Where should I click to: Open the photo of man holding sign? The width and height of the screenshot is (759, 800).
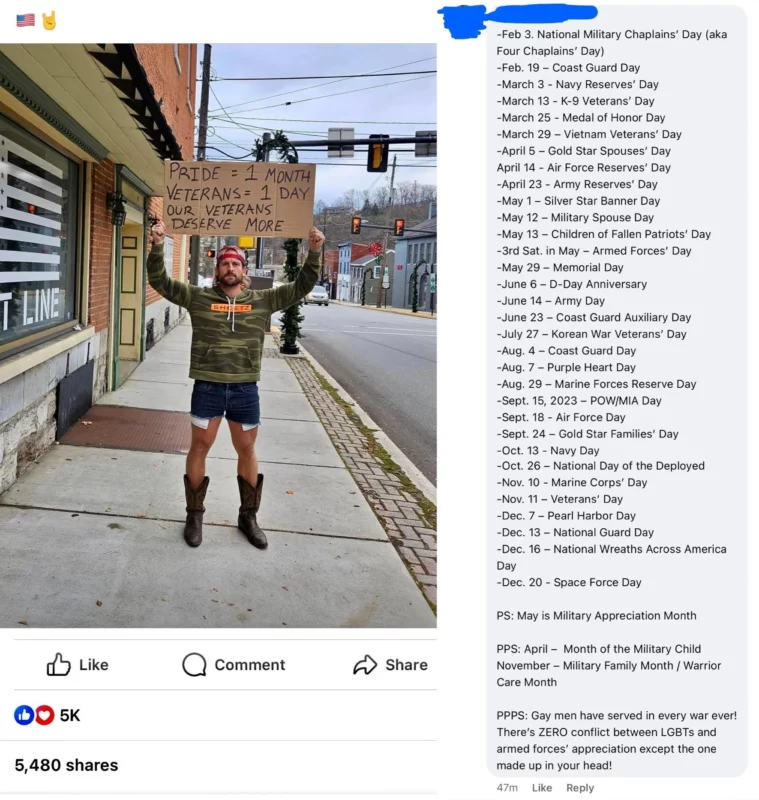tap(218, 335)
